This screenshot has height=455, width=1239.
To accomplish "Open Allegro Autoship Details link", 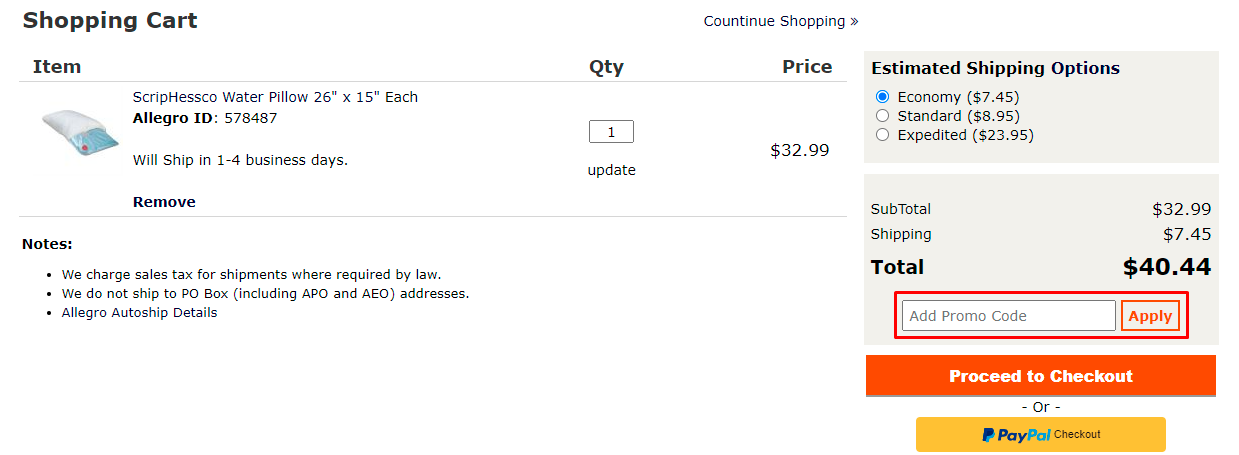I will 139,312.
